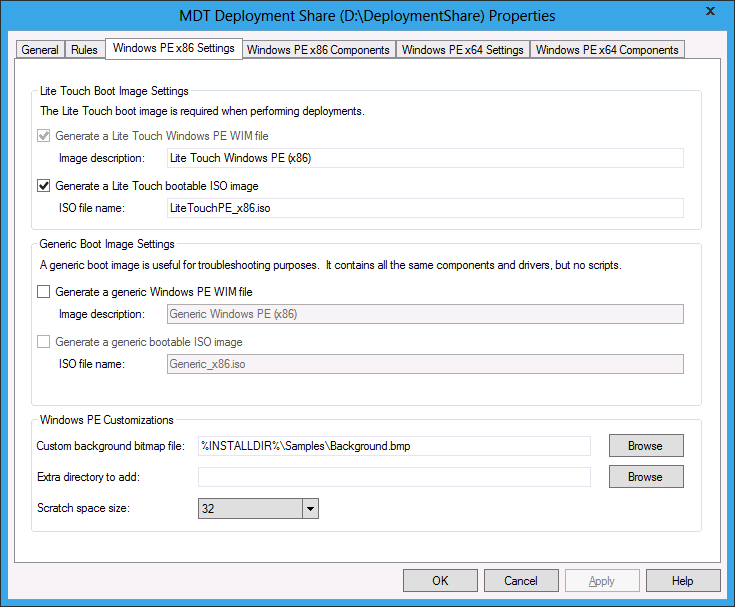Image resolution: width=735 pixels, height=607 pixels.
Task: Select the Windows PE x86 Settings tab
Action: tap(174, 48)
